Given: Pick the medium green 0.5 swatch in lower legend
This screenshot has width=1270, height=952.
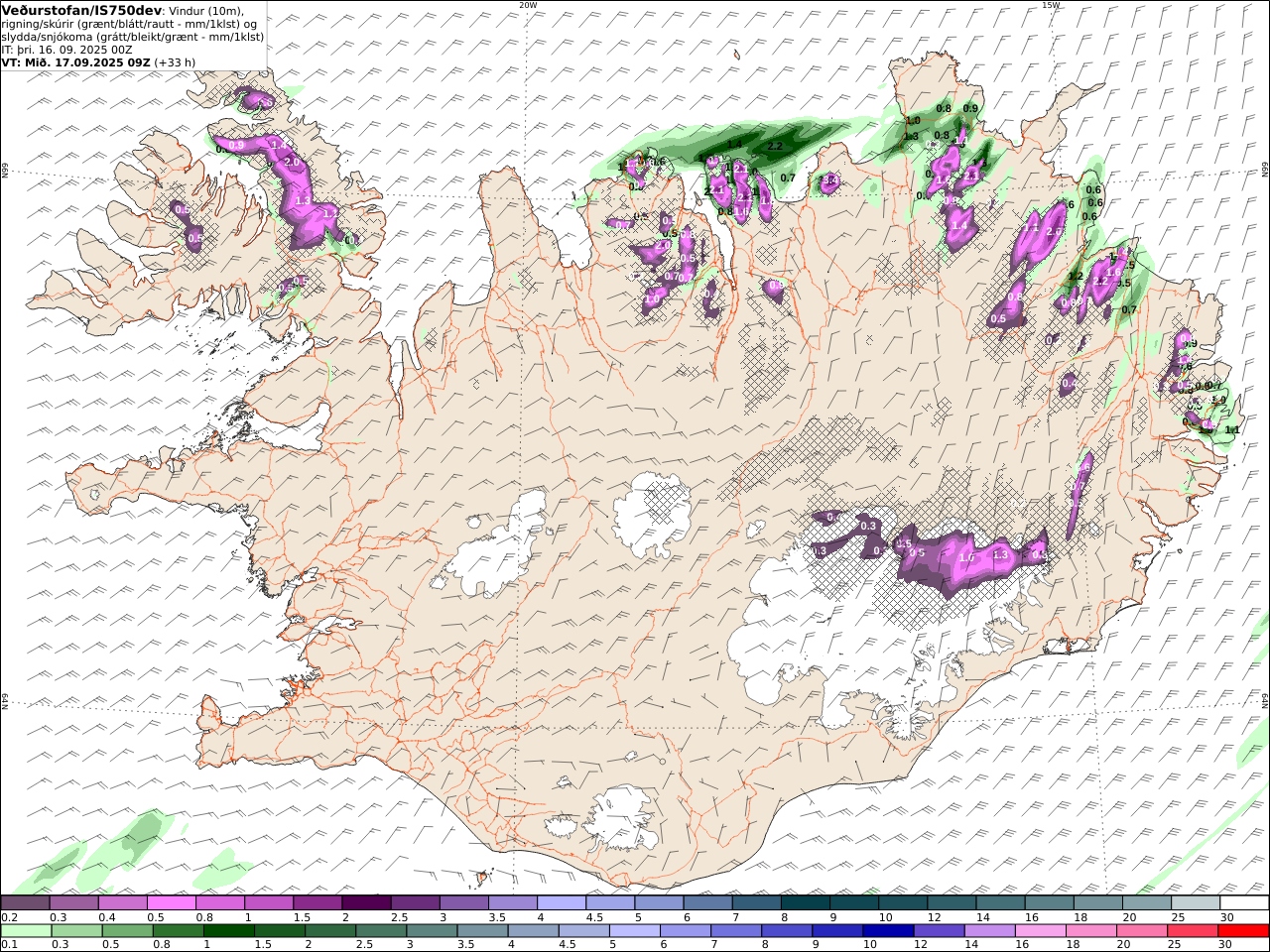Looking at the screenshot, I should 128,931.
